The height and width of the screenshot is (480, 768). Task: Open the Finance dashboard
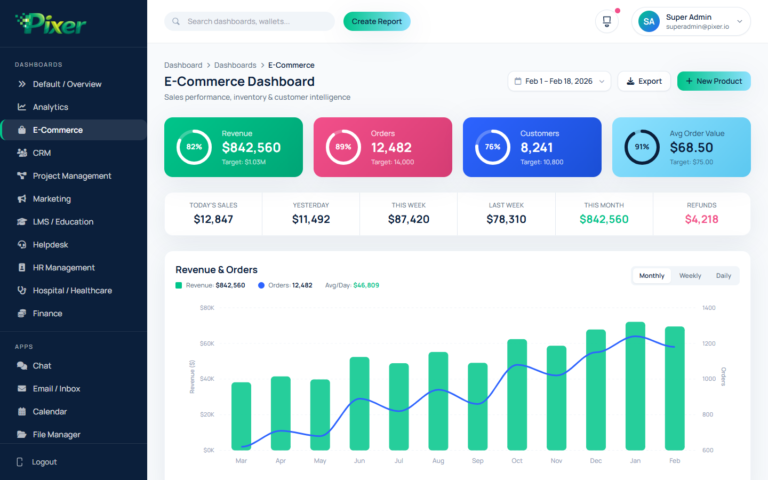pos(73,313)
